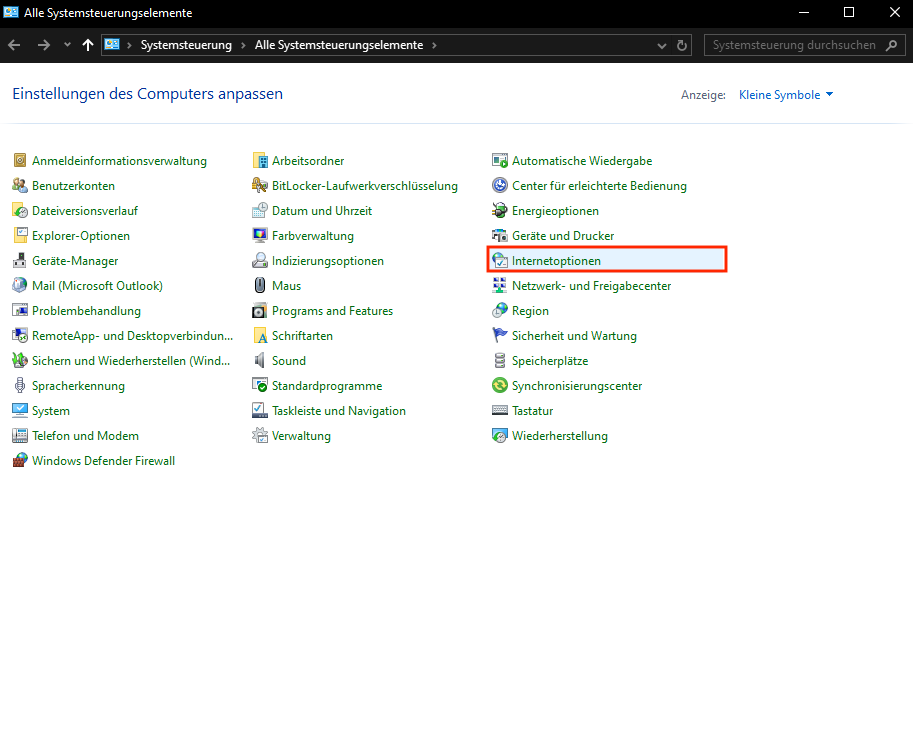Open the recent locations dropdown arrow
Screen dimensions: 913x739
click(x=67, y=46)
